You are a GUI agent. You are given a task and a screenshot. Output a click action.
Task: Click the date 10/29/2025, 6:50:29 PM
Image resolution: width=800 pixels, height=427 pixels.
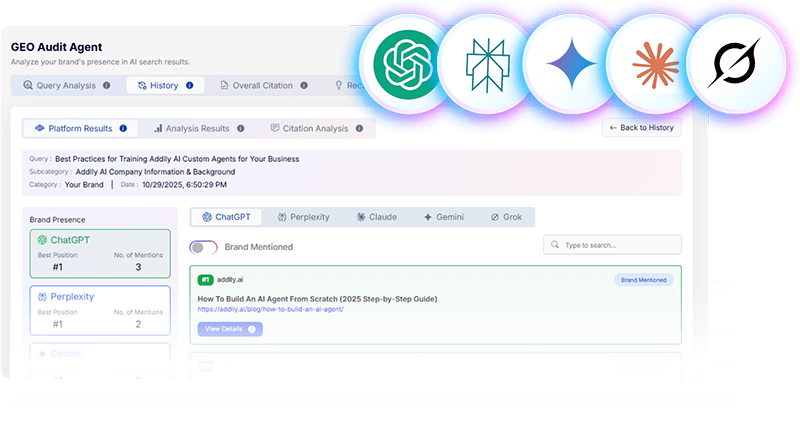[184, 185]
